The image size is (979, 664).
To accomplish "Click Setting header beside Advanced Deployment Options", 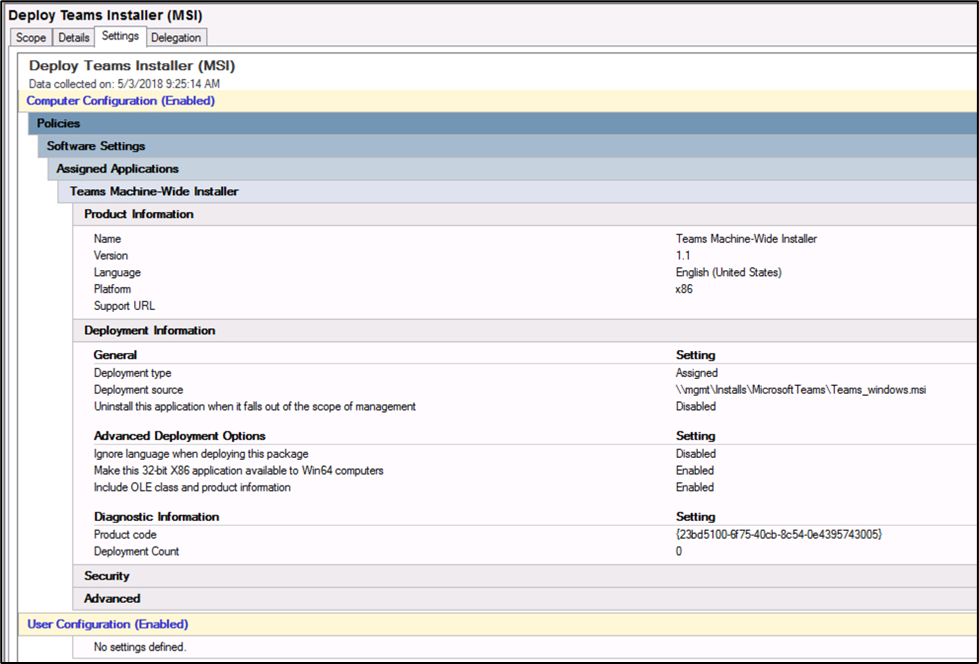I will click(696, 436).
